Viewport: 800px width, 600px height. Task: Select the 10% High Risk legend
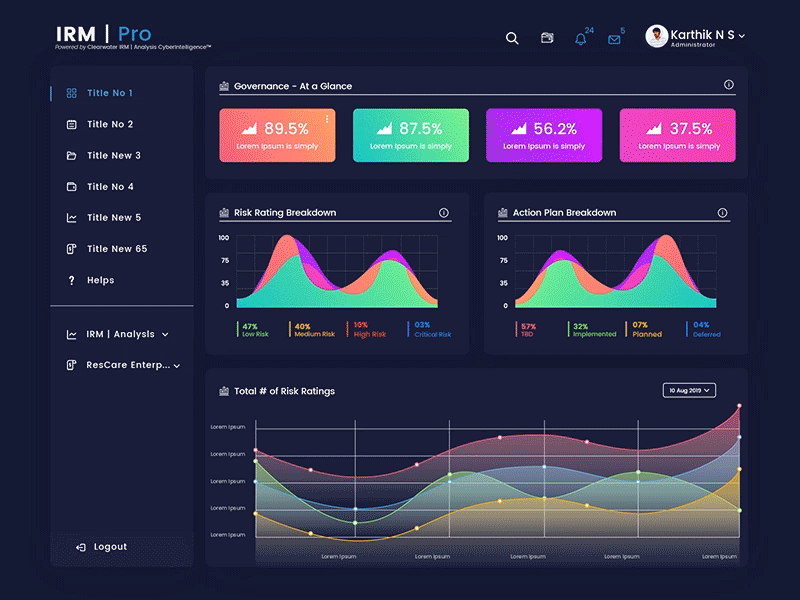[x=366, y=330]
